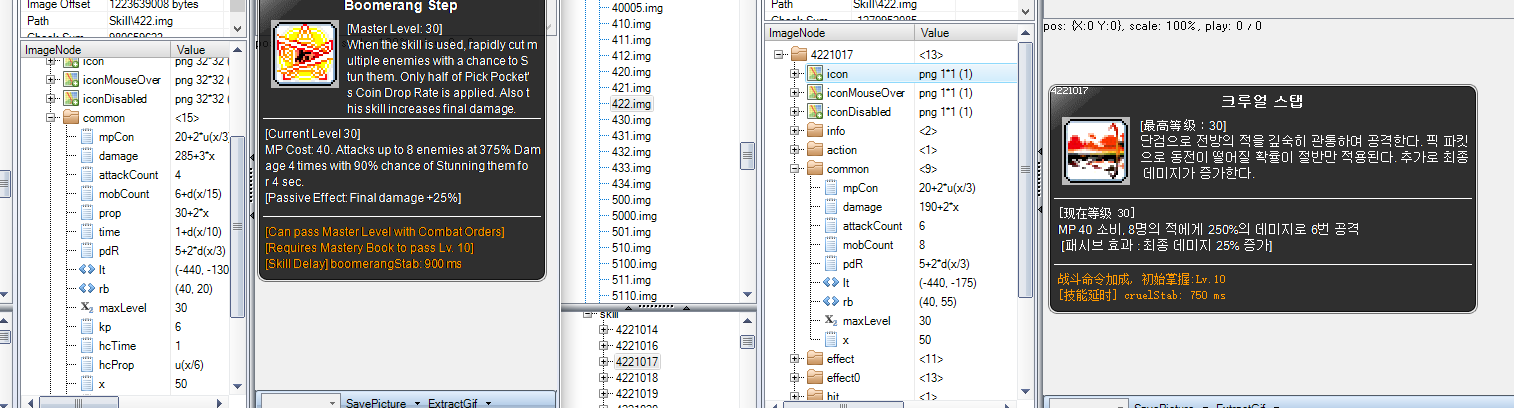Collapse the common node with <9> children

click(x=796, y=169)
